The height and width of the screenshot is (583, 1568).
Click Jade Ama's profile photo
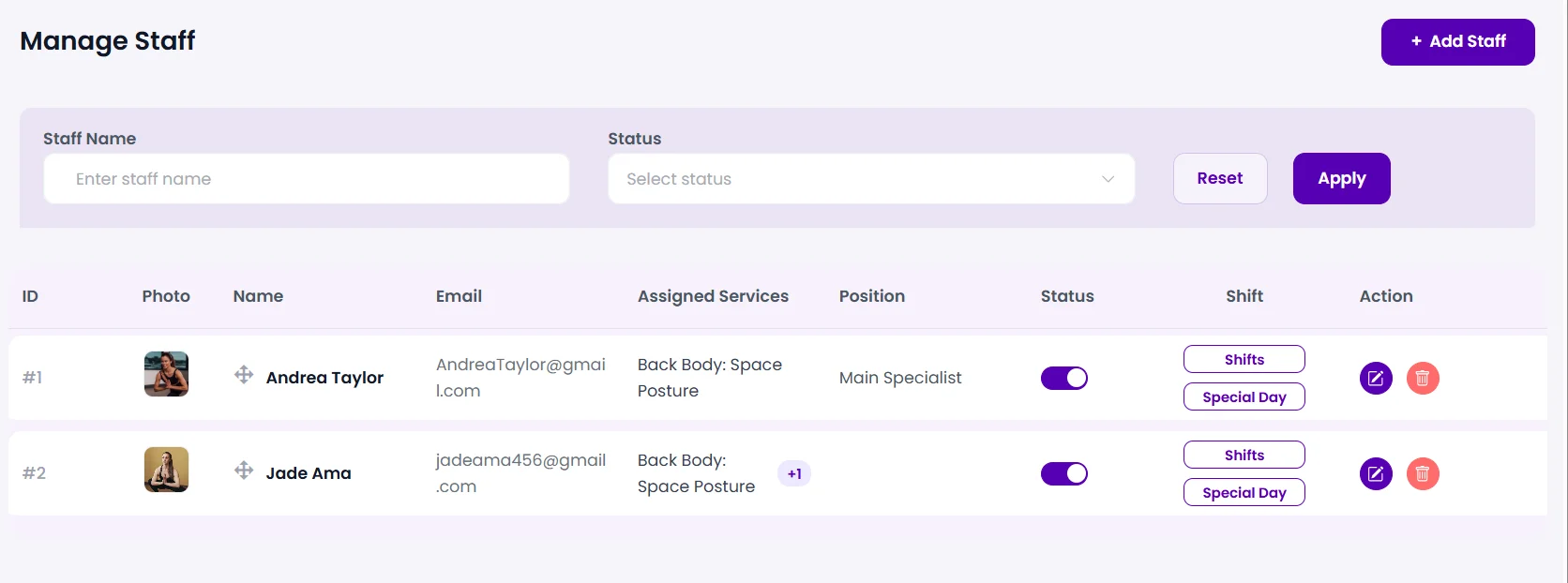(166, 470)
